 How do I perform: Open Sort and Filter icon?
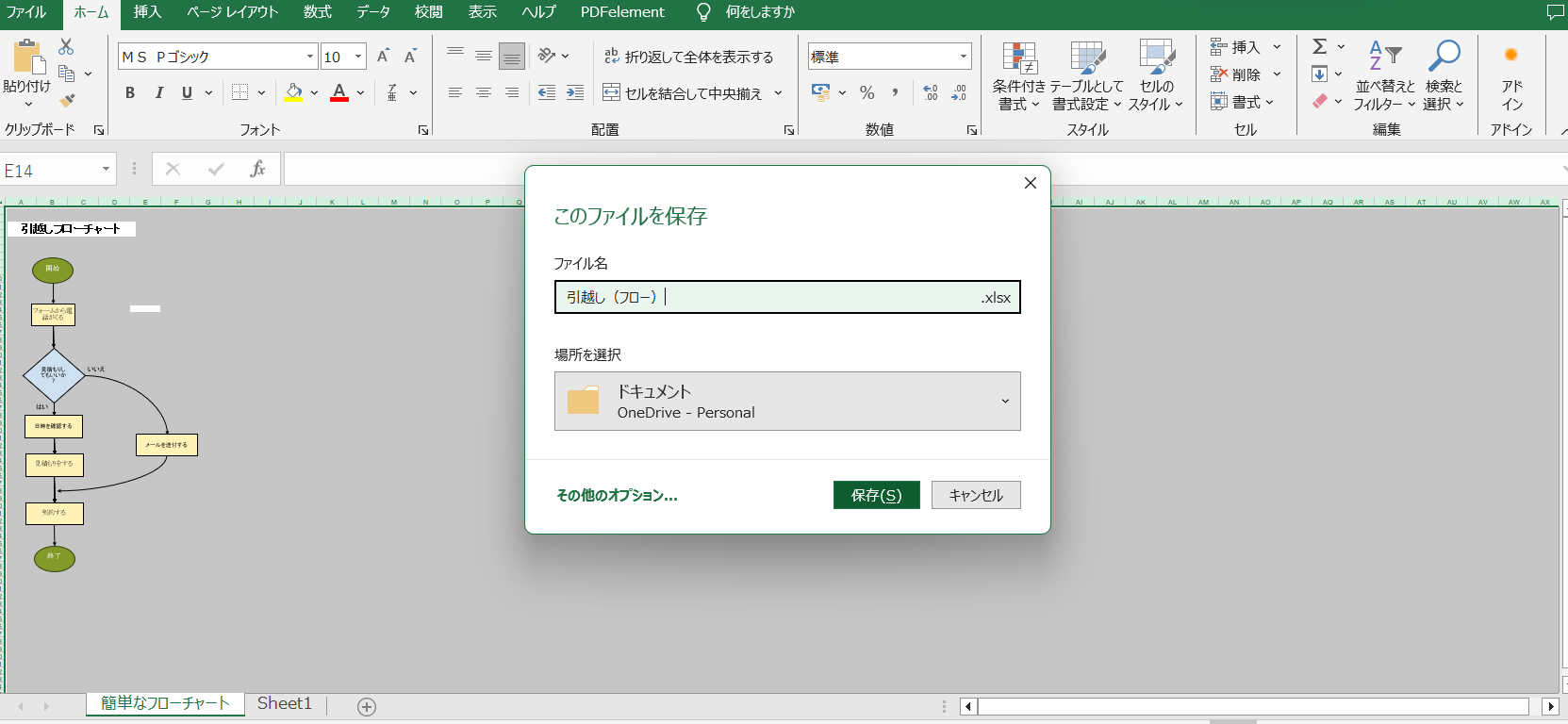[x=1385, y=57]
